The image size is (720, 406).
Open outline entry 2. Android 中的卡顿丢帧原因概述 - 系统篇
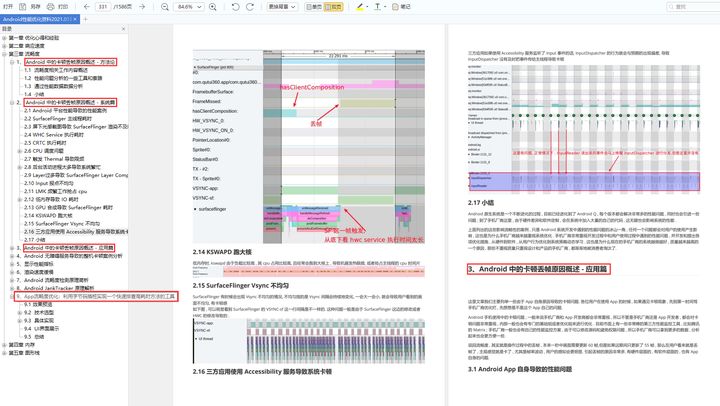70,102
